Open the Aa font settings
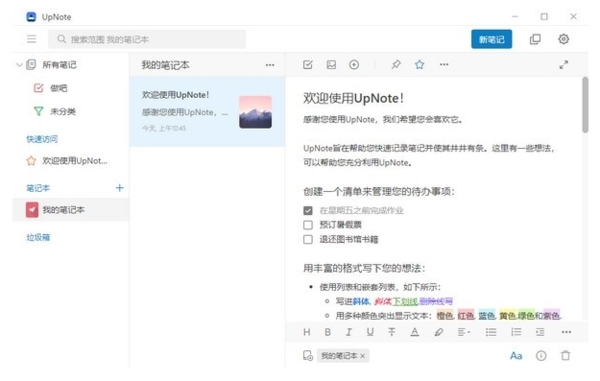 pyautogui.click(x=516, y=356)
